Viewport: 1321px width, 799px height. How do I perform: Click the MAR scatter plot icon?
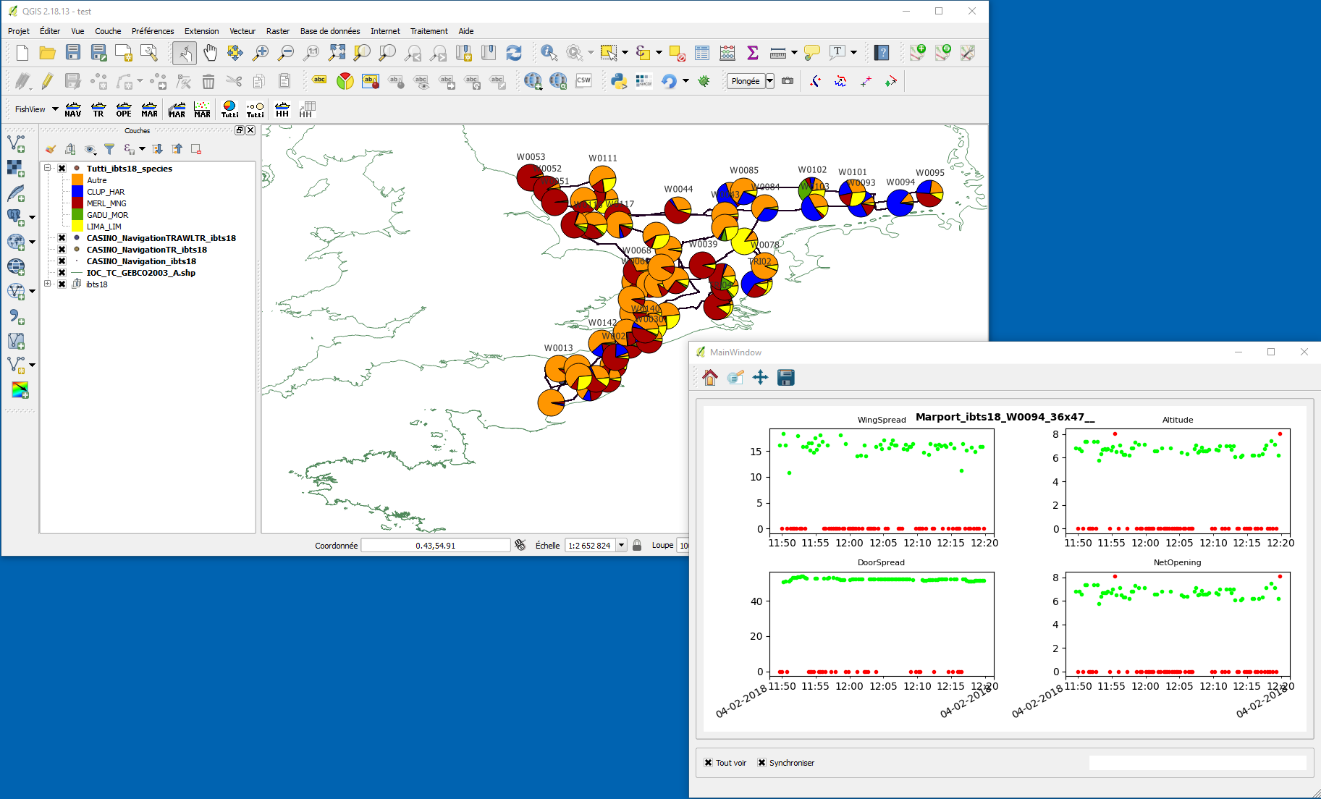(203, 109)
